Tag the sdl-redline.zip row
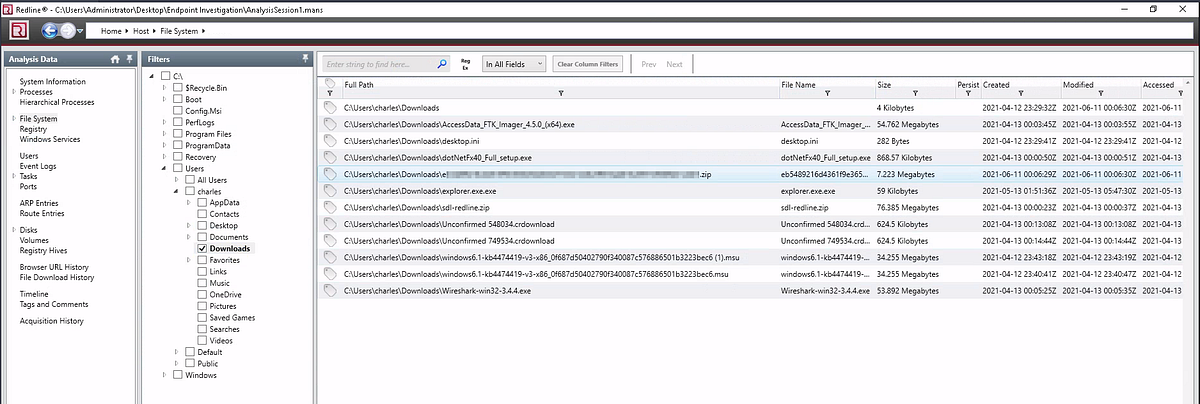 point(331,207)
